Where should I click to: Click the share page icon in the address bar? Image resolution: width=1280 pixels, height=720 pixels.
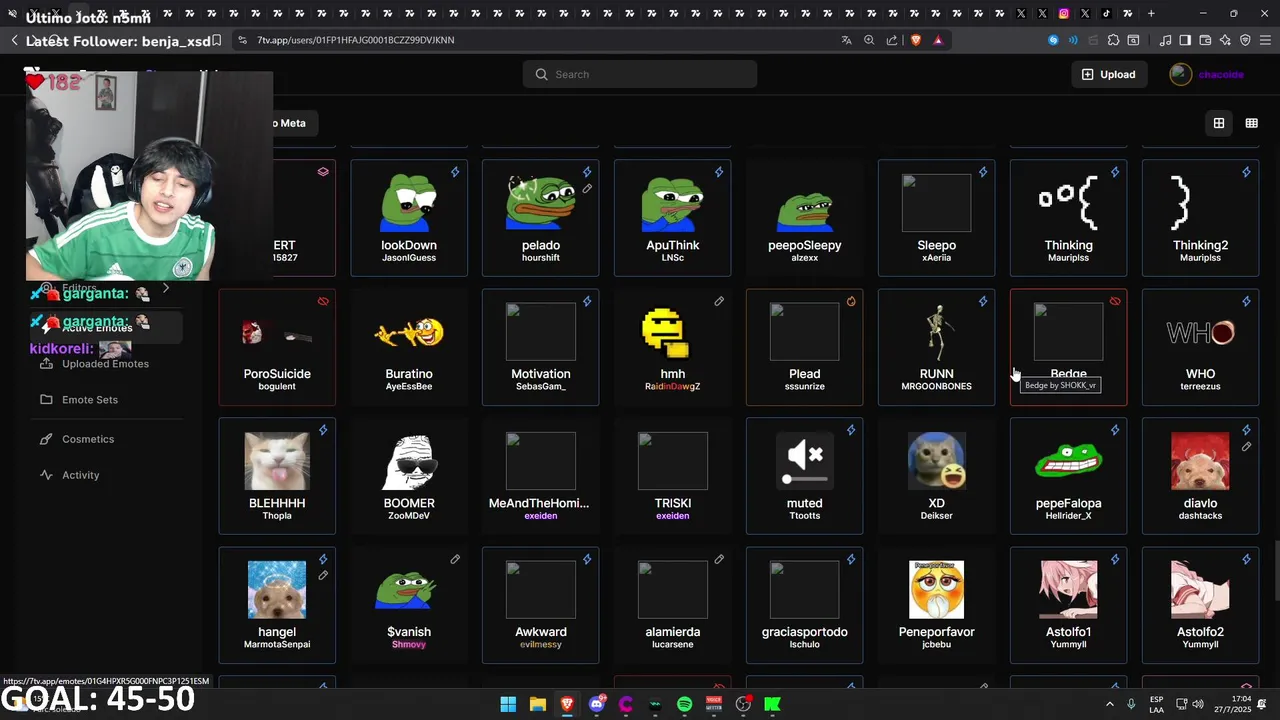[892, 40]
